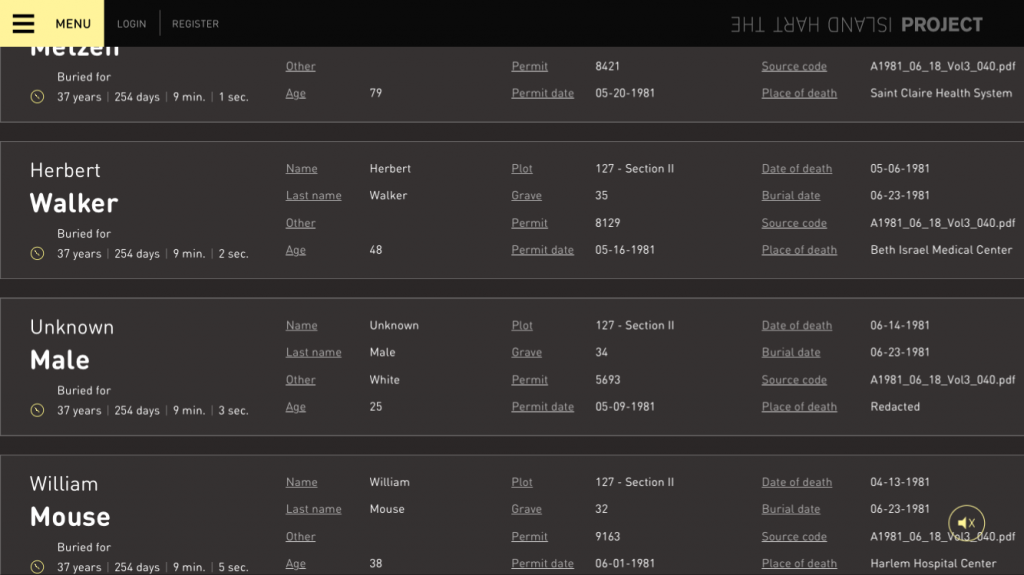Go to the Hart Island Project home logo

click(x=856, y=25)
